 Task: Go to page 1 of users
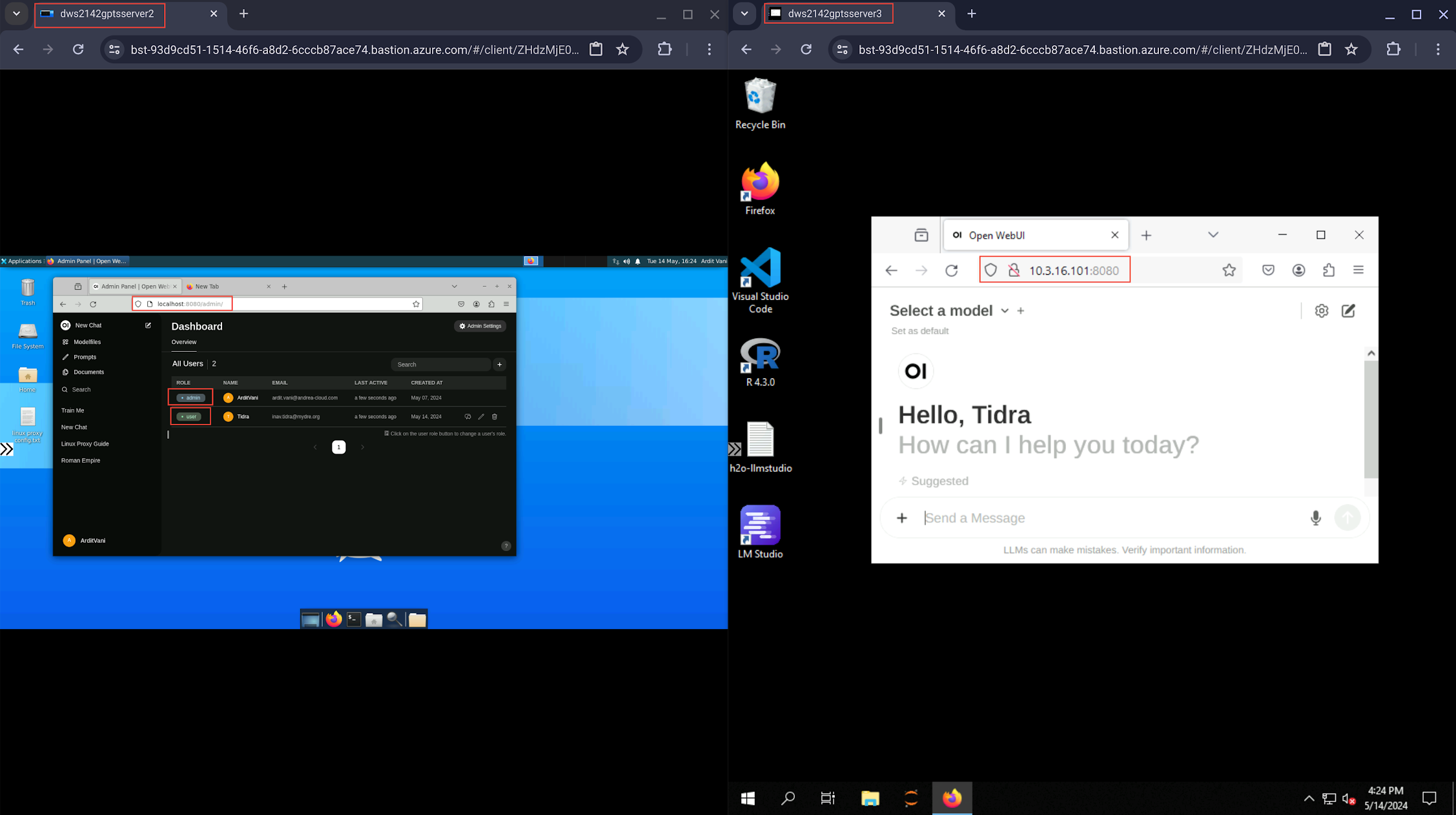339,447
